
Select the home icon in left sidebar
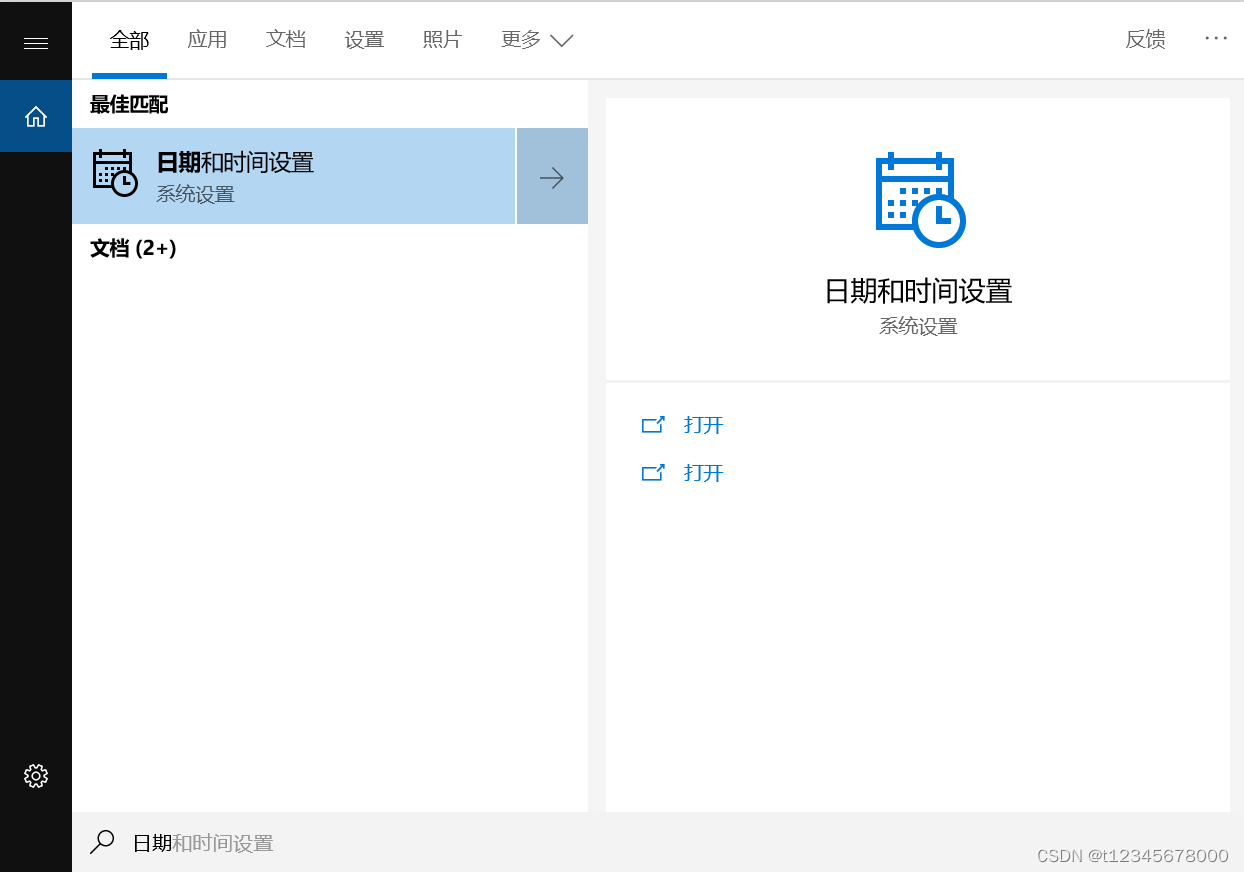36,116
